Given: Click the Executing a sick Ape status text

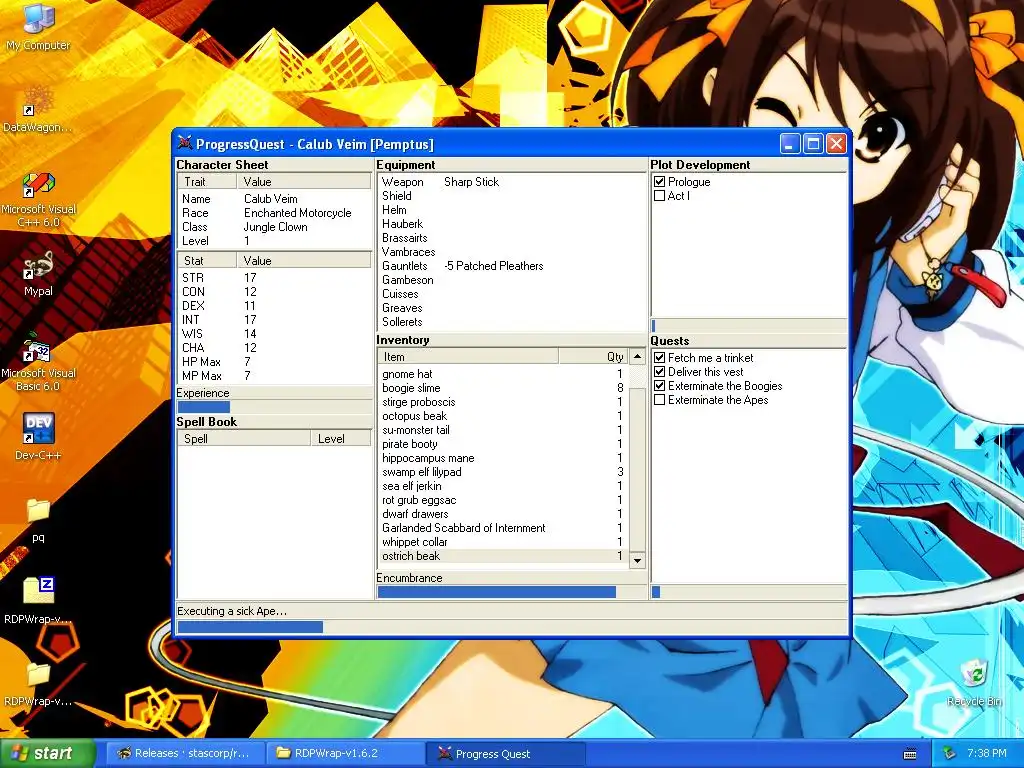Looking at the screenshot, I should tap(232, 611).
